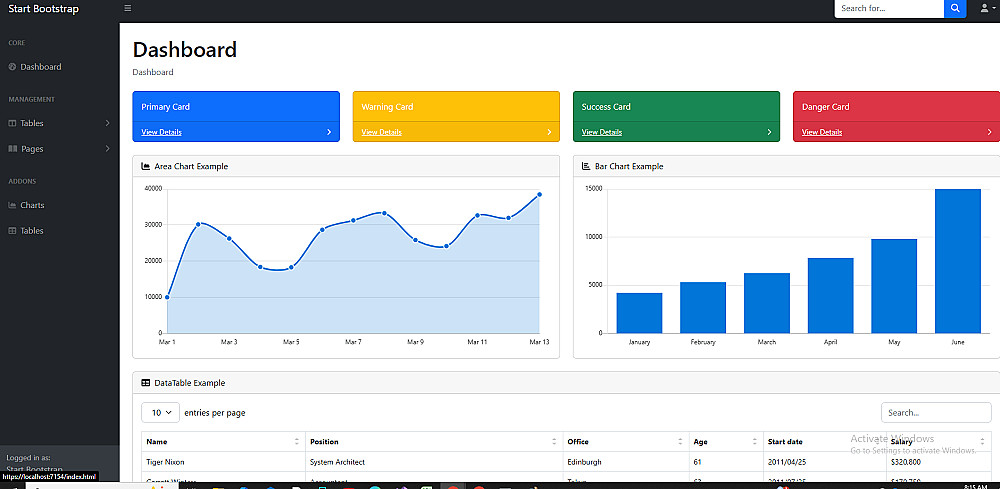Screen dimensions: 1000x489
Task: Click the 'Mar 7' label on the area chart axis
Action: click(x=353, y=342)
